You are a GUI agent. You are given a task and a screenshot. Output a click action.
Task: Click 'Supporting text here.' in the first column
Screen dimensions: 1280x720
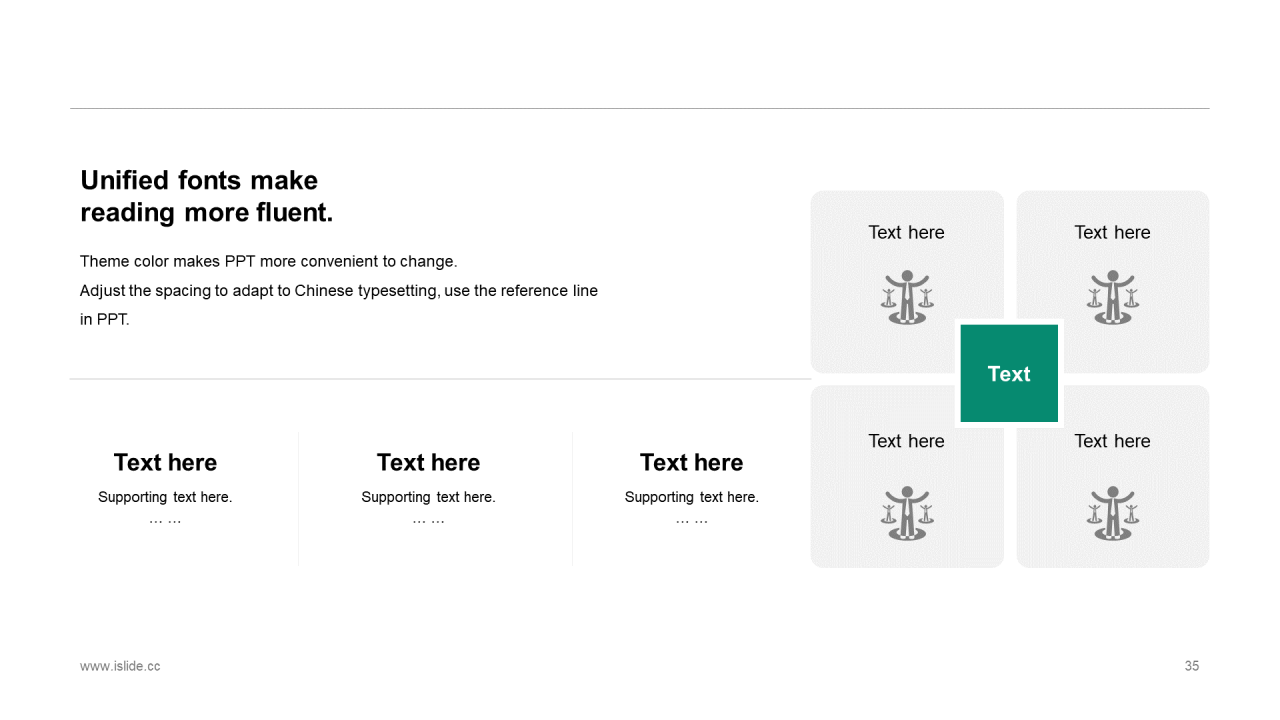[165, 497]
